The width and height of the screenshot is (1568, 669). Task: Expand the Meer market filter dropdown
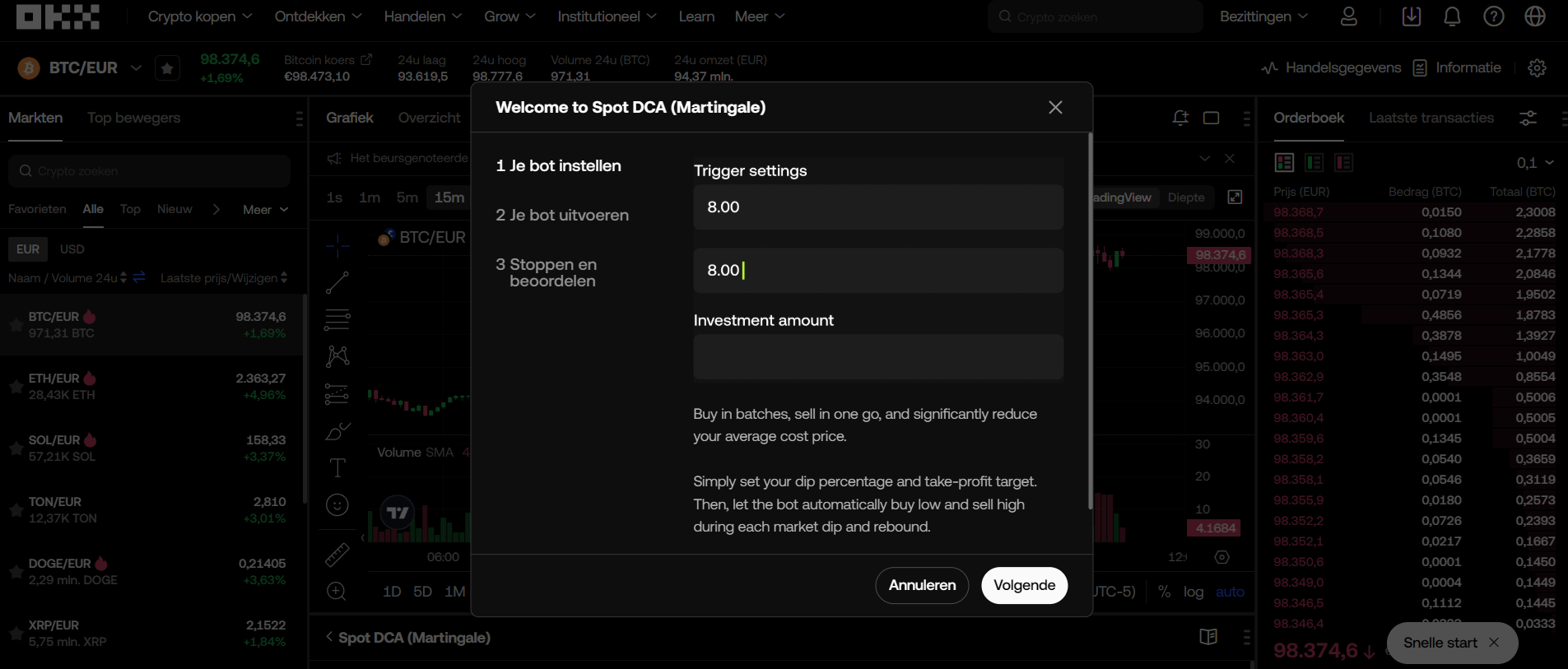pos(266,209)
